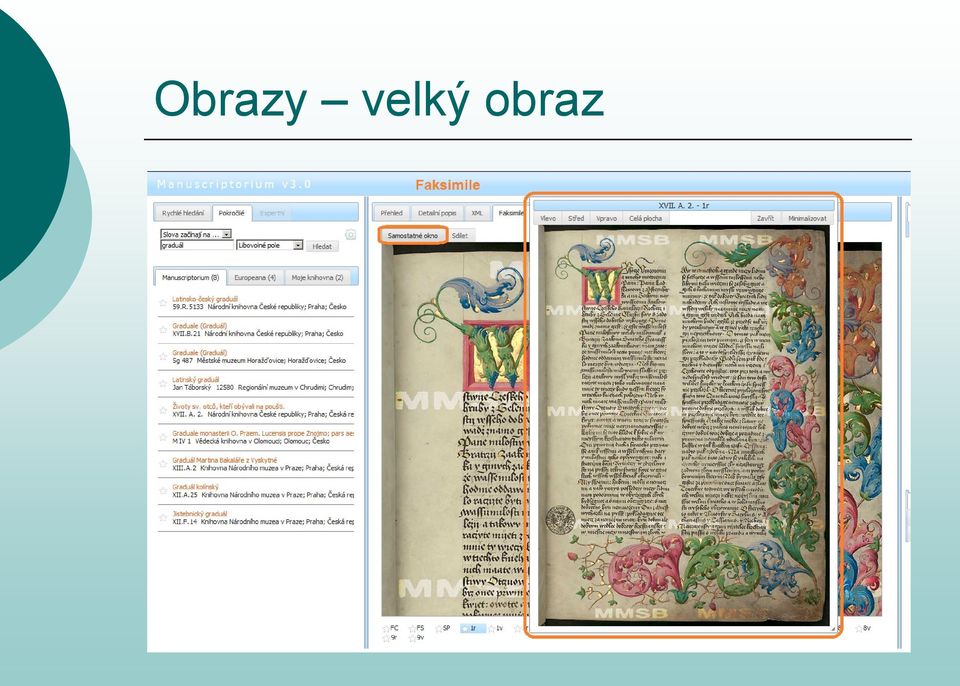Open the Latinsko-český graduál link
Viewport: 960px width, 686px height.
click(x=204, y=299)
